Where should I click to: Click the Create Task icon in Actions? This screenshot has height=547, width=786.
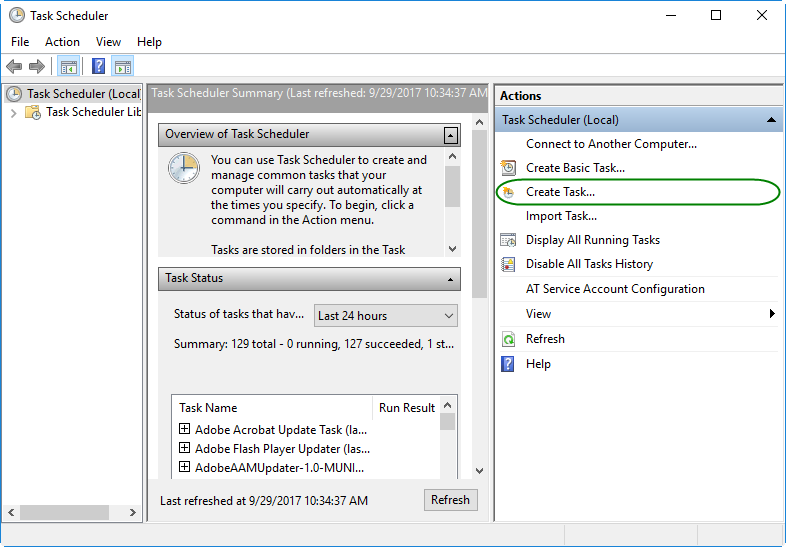tap(508, 192)
